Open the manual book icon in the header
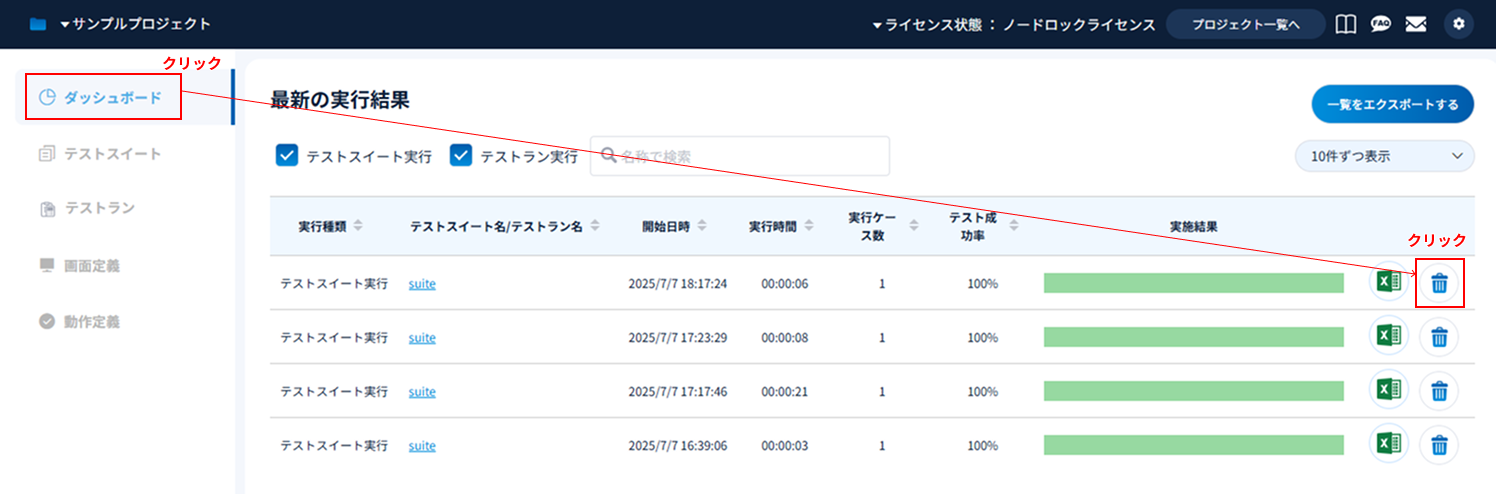 click(x=1346, y=24)
